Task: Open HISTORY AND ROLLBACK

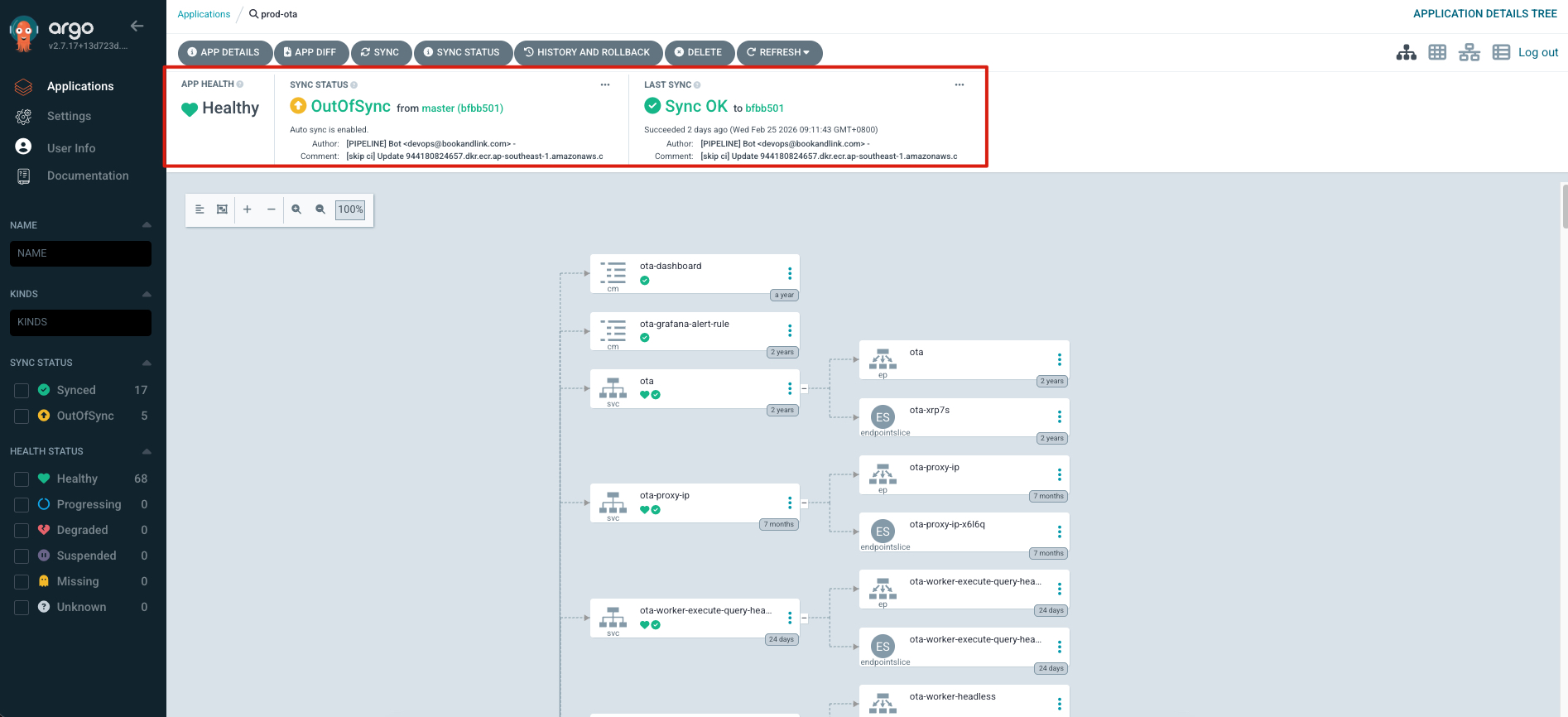Action: click(x=588, y=52)
